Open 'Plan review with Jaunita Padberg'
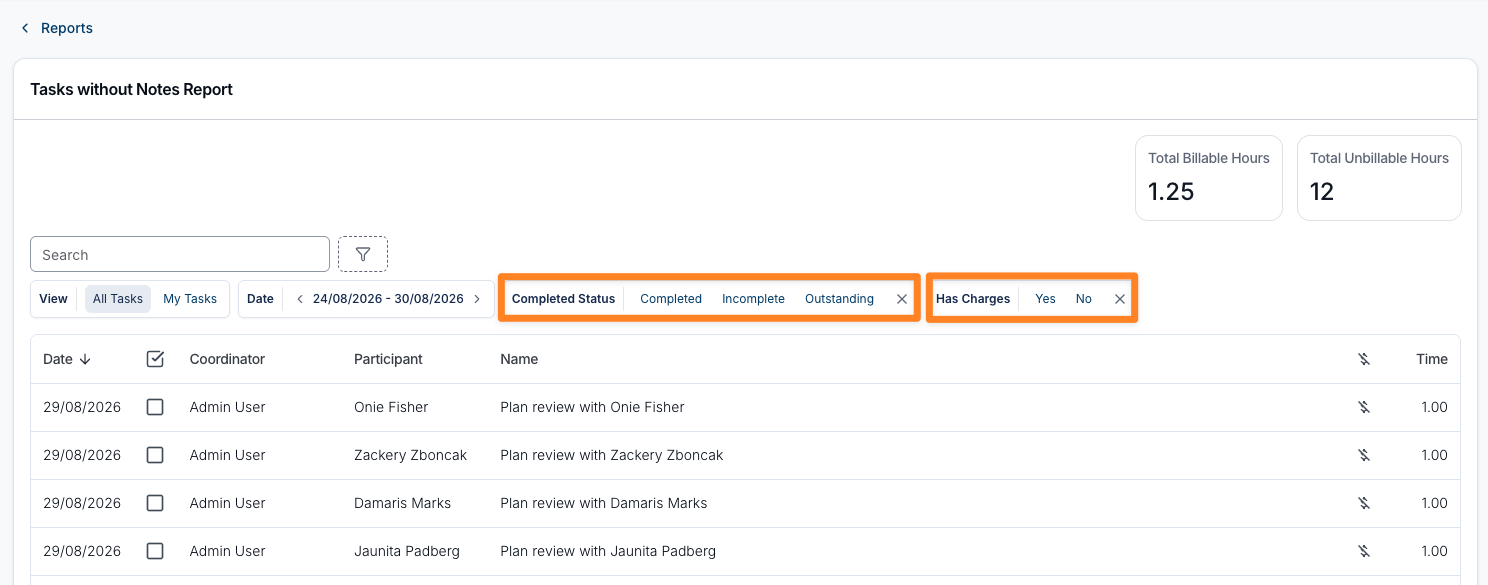The height and width of the screenshot is (585, 1488). pos(608,551)
